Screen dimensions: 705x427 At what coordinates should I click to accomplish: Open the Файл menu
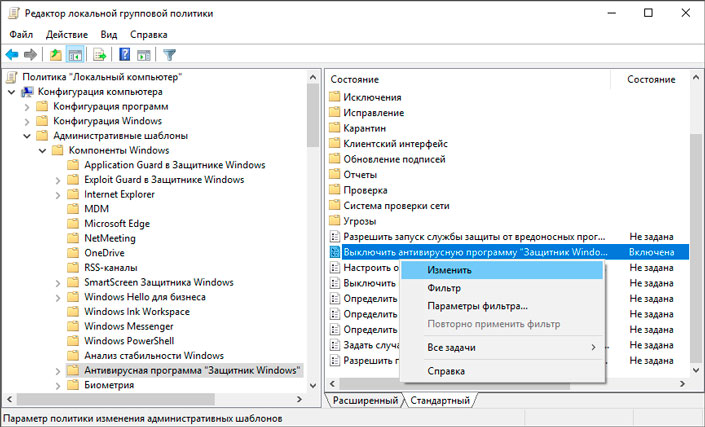(x=21, y=35)
